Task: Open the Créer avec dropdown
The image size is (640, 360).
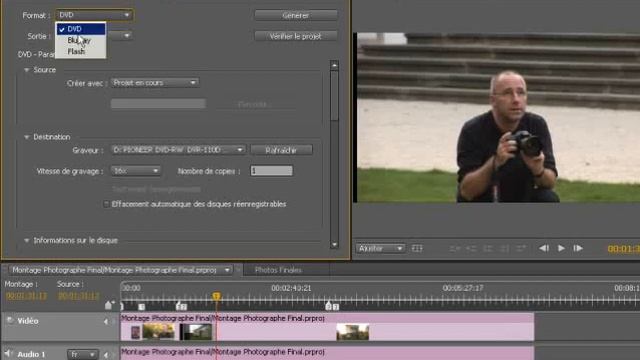Action: (x=155, y=83)
